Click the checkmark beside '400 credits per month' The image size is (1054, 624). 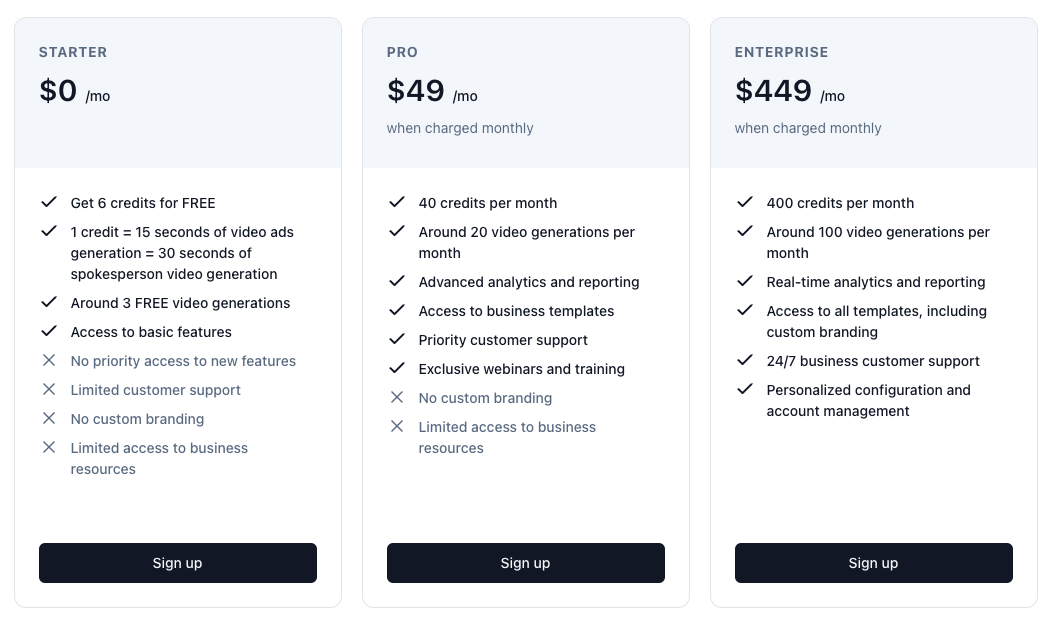(745, 202)
